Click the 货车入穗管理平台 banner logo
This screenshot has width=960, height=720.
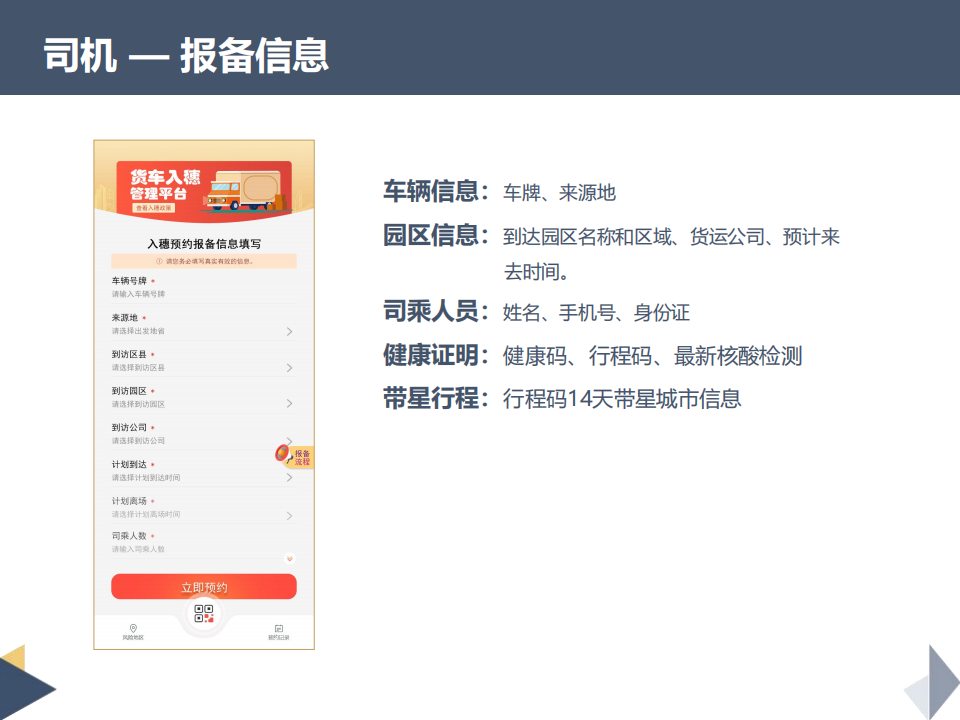tap(166, 182)
